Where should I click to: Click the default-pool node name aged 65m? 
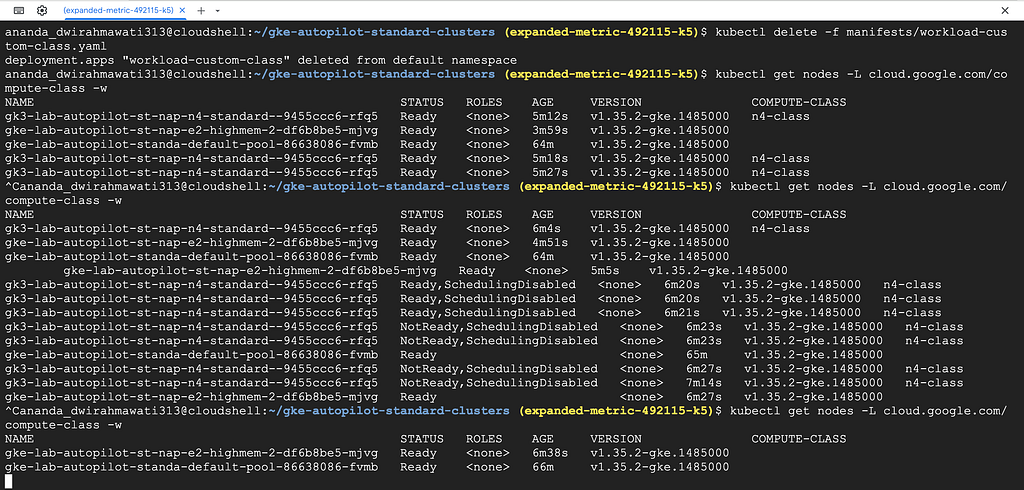pyautogui.click(x=191, y=355)
